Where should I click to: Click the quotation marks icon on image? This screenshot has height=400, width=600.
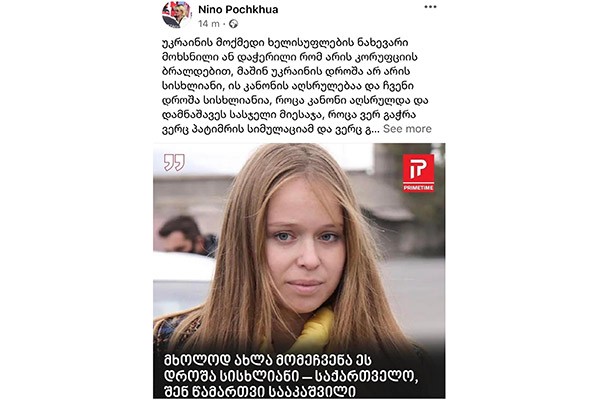point(174,162)
